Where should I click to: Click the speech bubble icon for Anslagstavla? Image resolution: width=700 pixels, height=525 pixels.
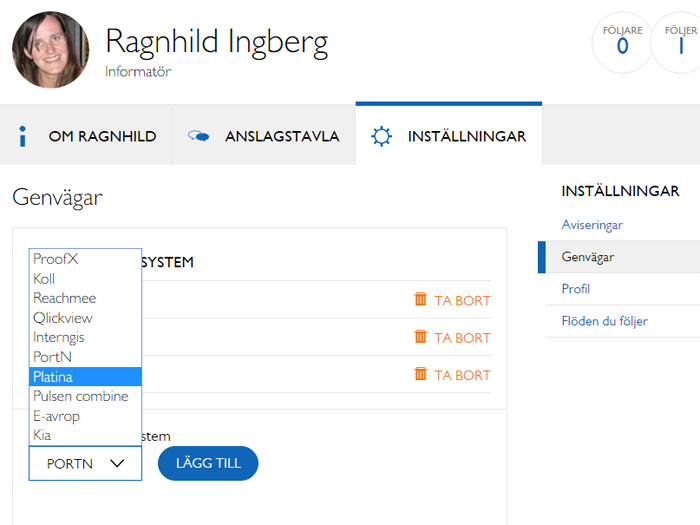tap(199, 136)
